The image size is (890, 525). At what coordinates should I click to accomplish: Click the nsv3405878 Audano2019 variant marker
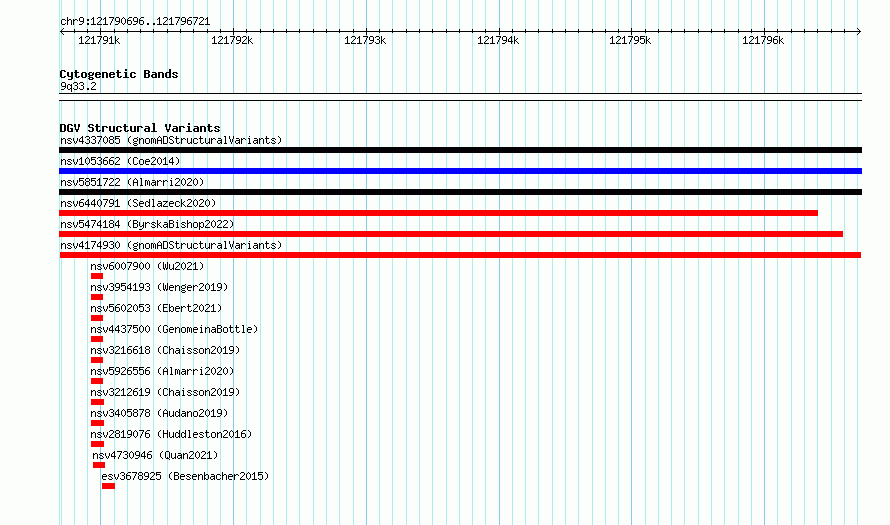point(97,423)
